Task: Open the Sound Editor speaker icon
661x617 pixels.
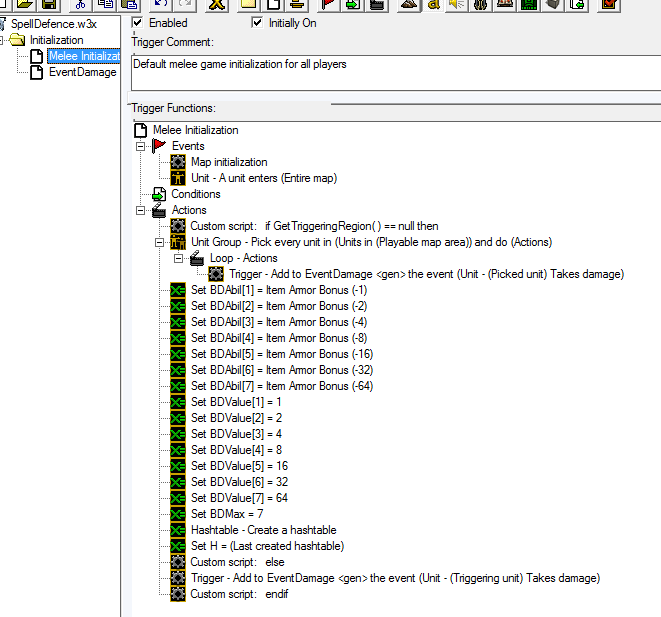Action: (457, 4)
